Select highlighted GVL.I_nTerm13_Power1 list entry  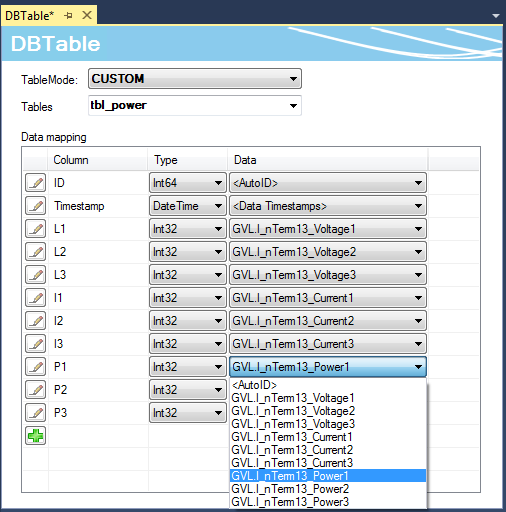[x=328, y=476]
